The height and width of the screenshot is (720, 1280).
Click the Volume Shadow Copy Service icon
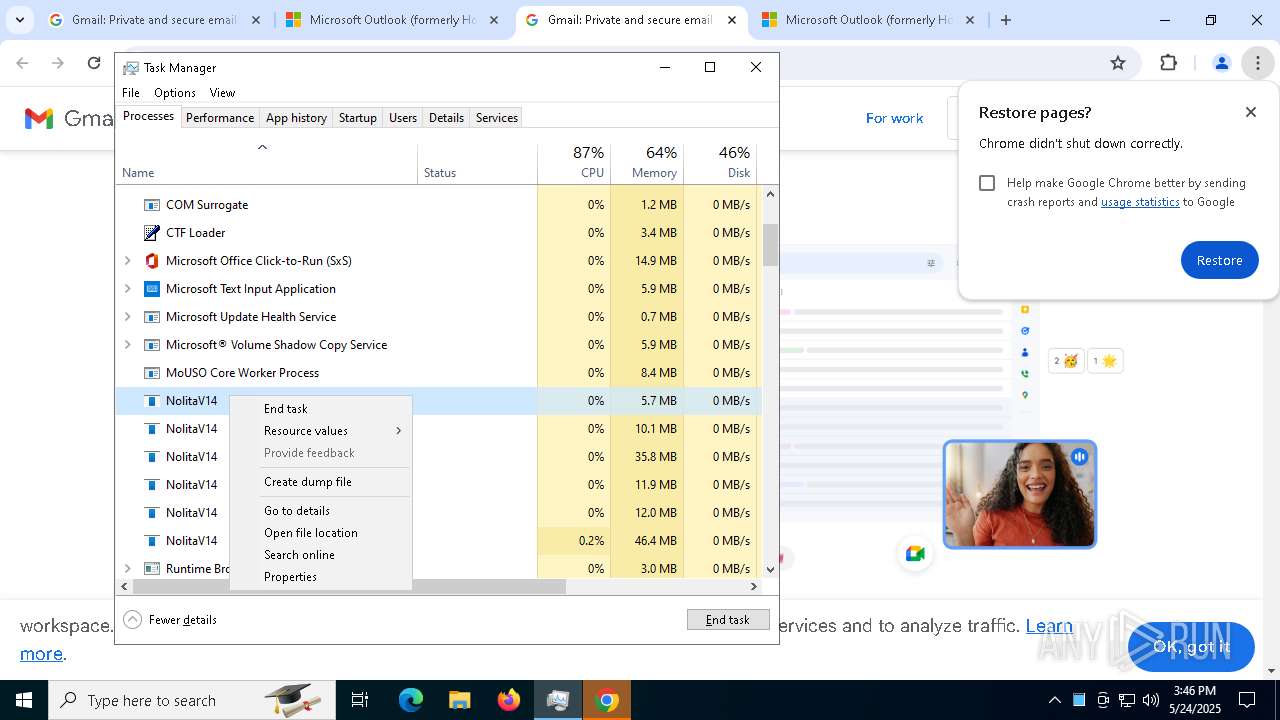coord(152,345)
